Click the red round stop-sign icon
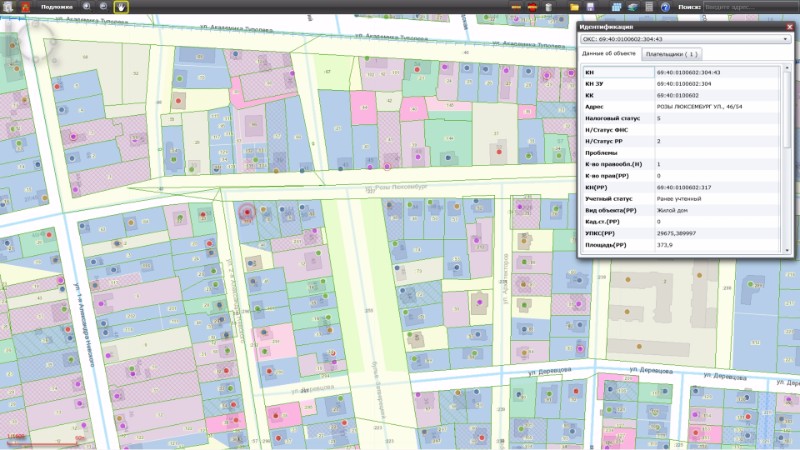The height and width of the screenshot is (450, 800). pyautogui.click(x=533, y=7)
